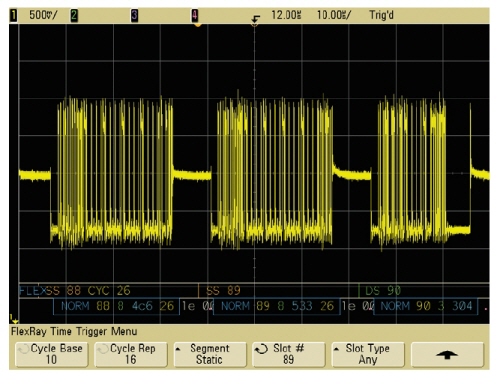
Task: Click the 500 mV/div vertical scale readout
Action: (43, 15)
